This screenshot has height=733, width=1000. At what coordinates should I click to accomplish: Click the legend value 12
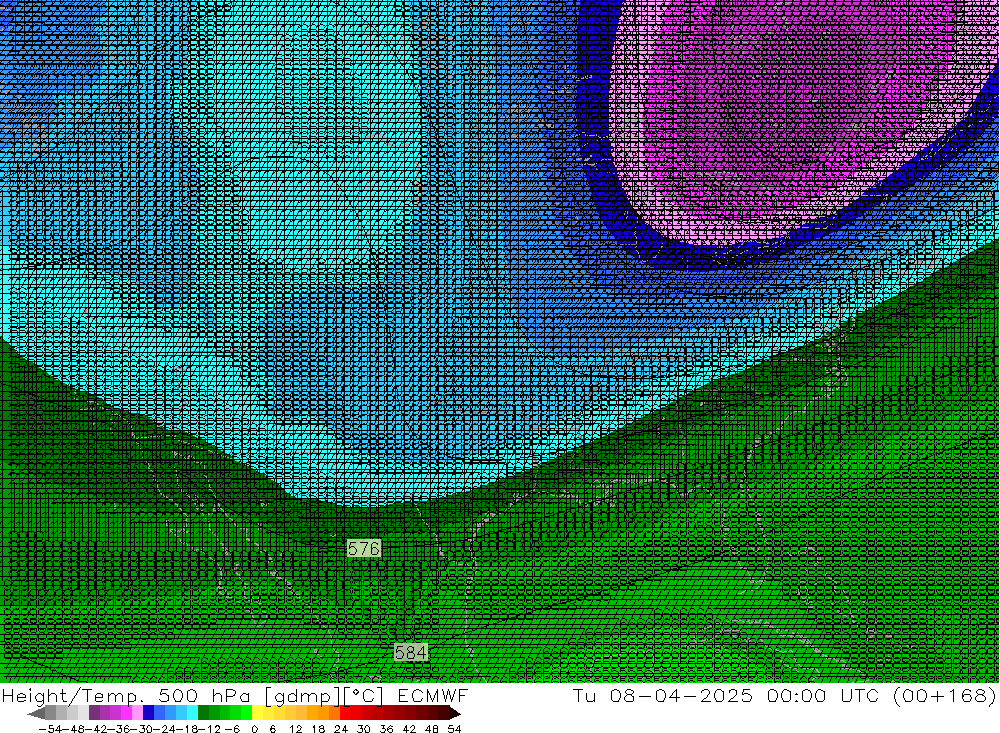point(296,729)
